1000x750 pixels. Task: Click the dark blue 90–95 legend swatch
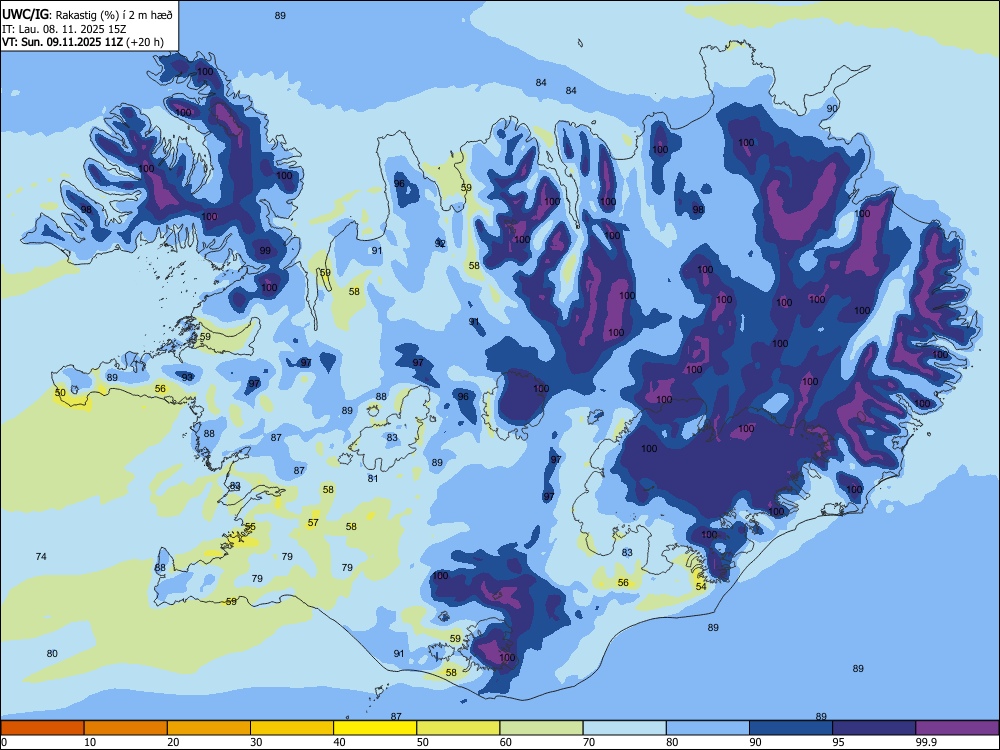(791, 728)
